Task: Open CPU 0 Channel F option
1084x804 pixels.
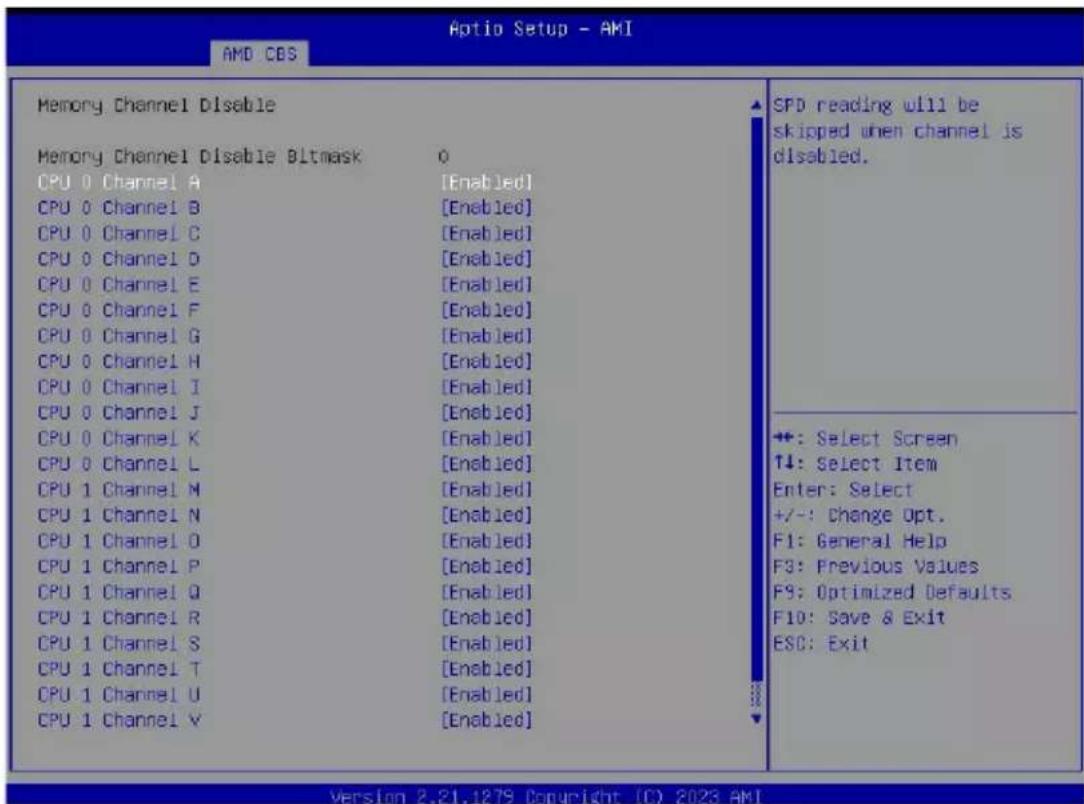Action: [x=285, y=310]
